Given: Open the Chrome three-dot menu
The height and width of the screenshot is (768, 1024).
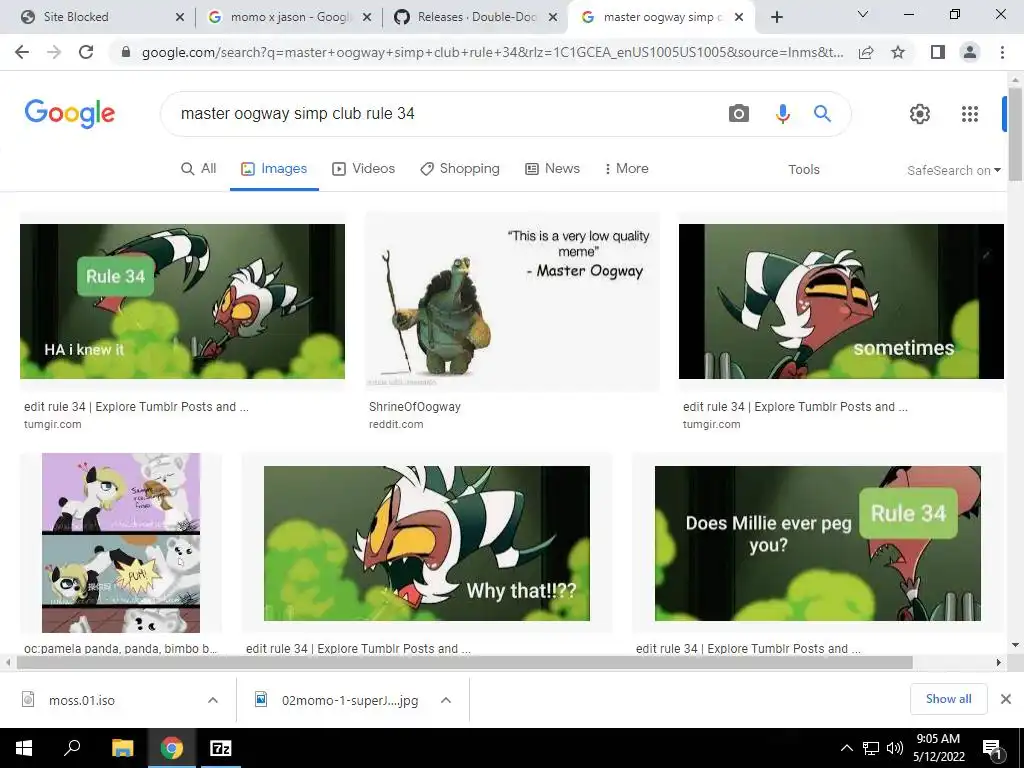Looking at the screenshot, I should pos(1002,52).
